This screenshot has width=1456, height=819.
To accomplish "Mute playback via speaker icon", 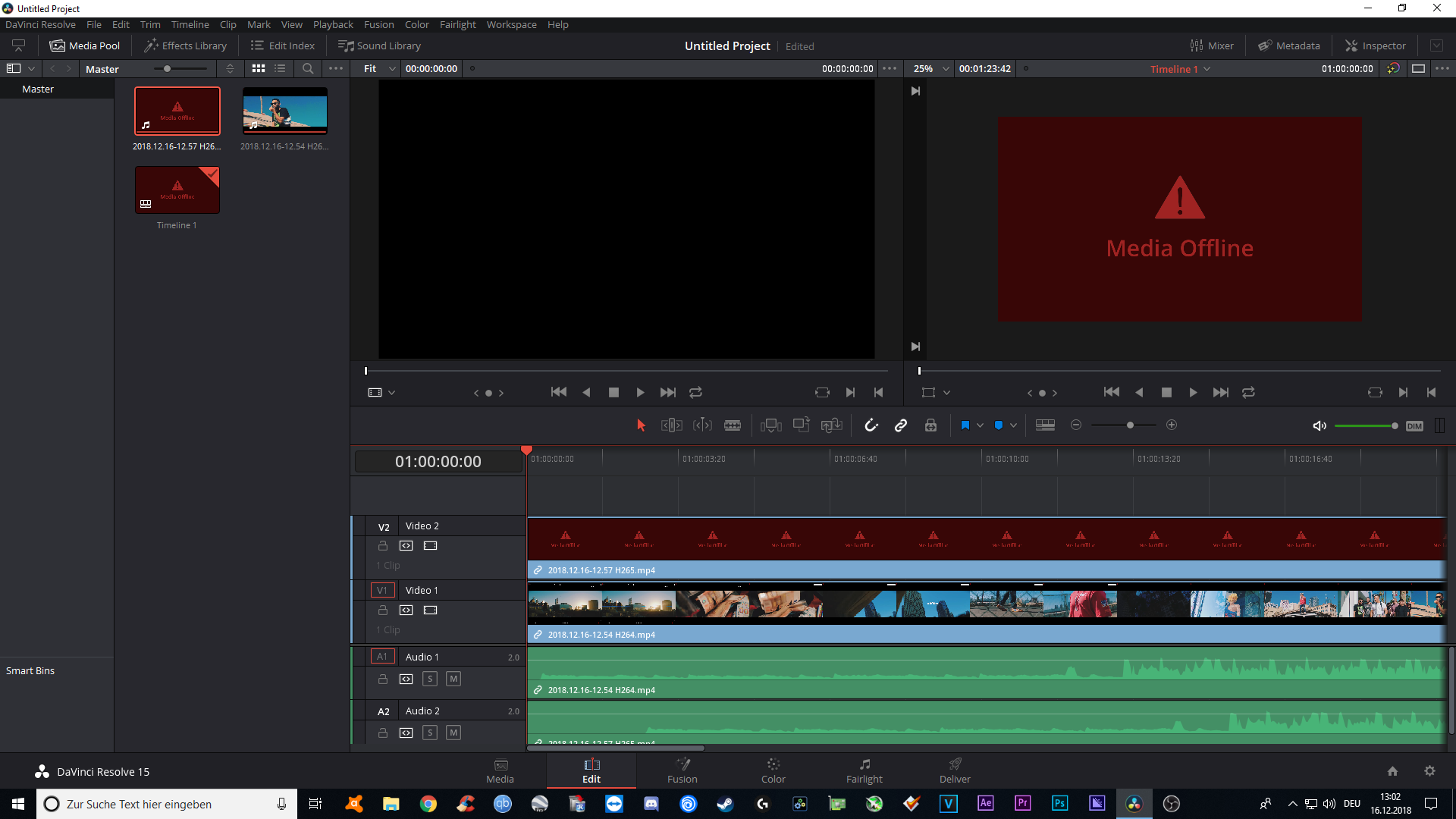I will click(x=1319, y=426).
